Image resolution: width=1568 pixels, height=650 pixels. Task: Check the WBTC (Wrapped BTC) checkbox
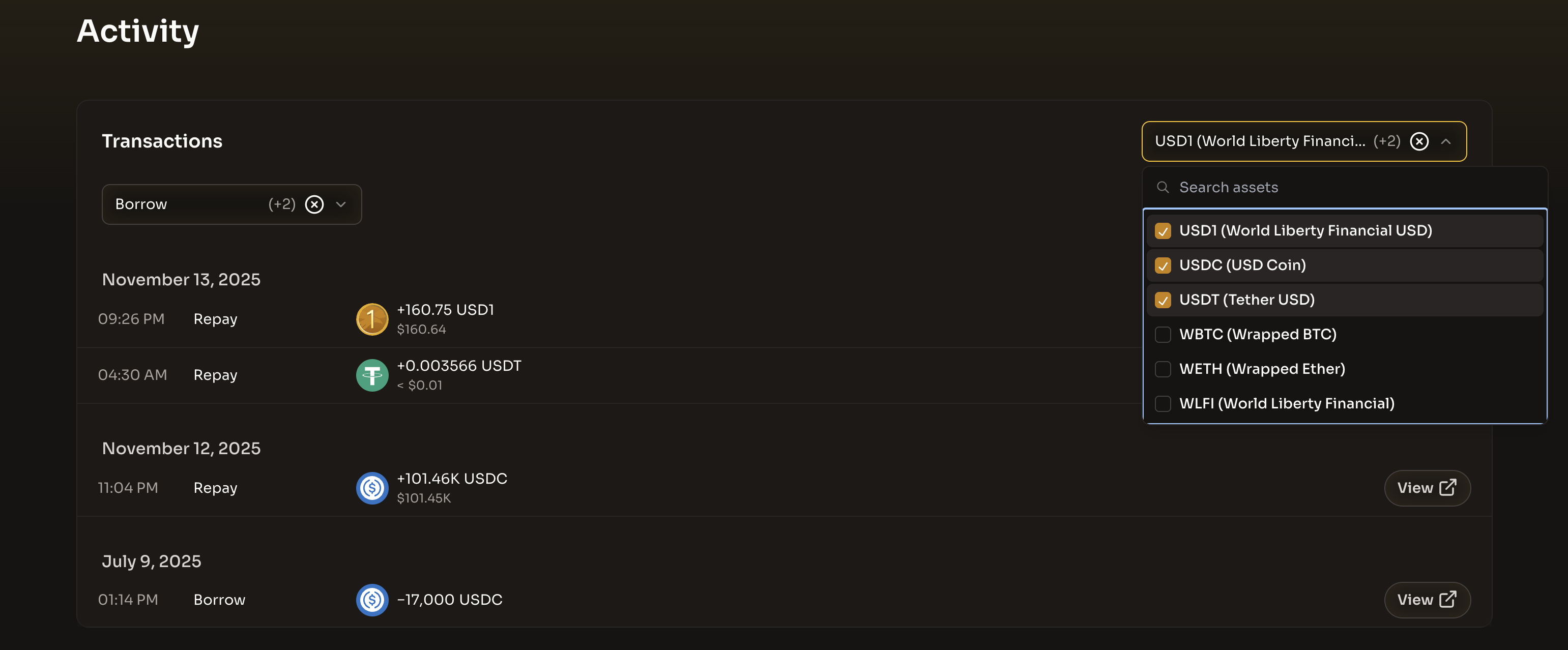click(1163, 335)
